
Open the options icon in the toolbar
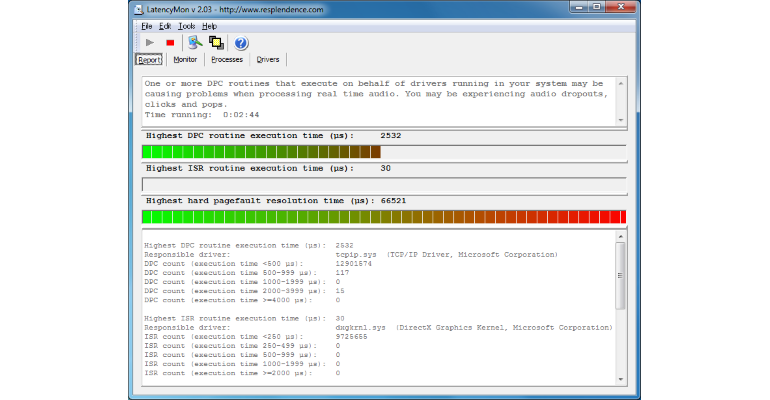tap(195, 43)
